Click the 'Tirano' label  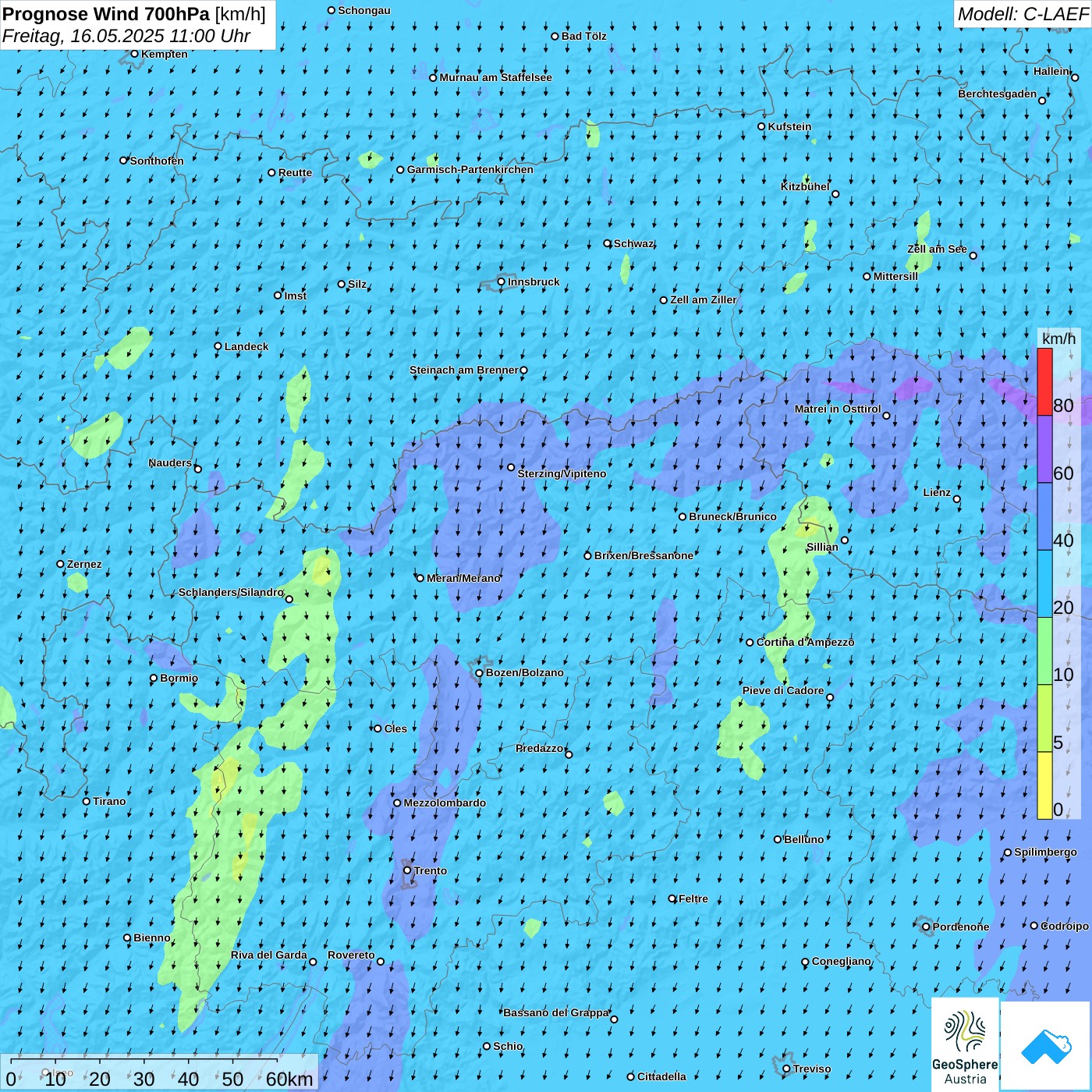(109, 801)
